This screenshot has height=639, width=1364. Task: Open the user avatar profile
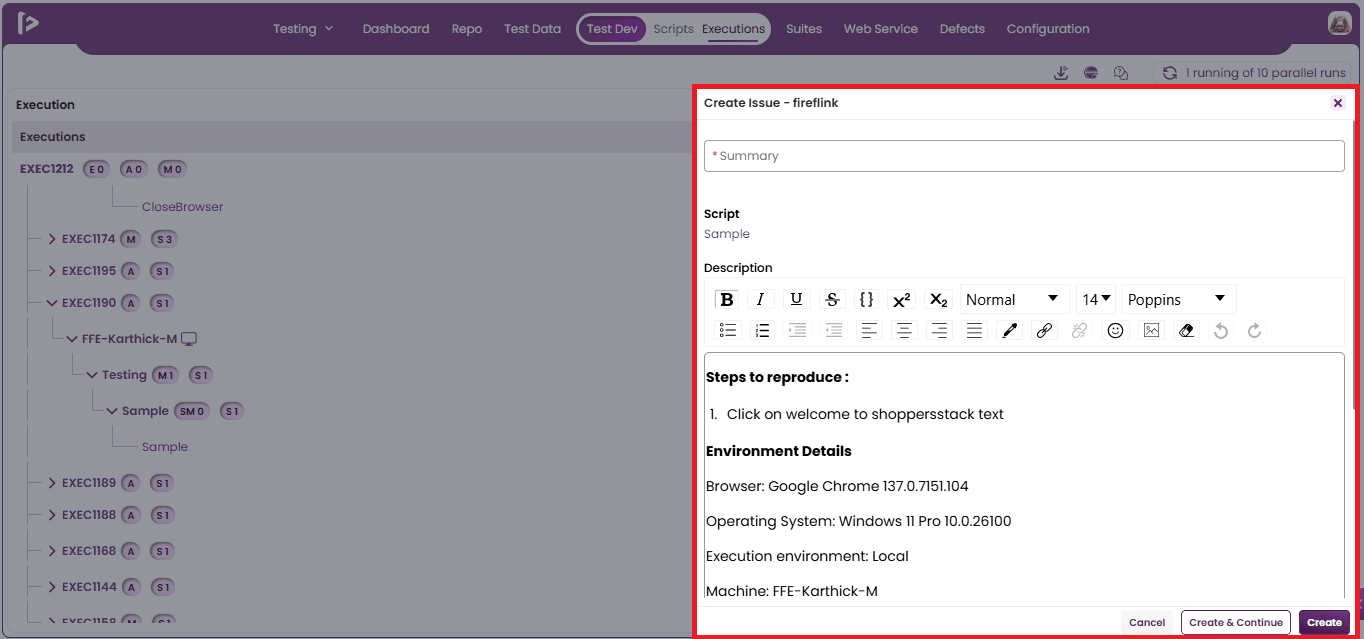pyautogui.click(x=1340, y=24)
